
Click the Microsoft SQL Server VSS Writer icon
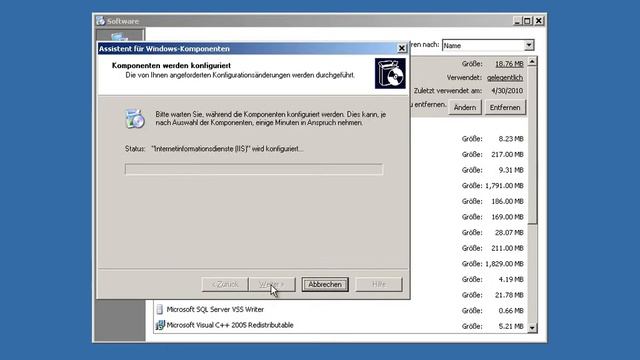point(160,309)
